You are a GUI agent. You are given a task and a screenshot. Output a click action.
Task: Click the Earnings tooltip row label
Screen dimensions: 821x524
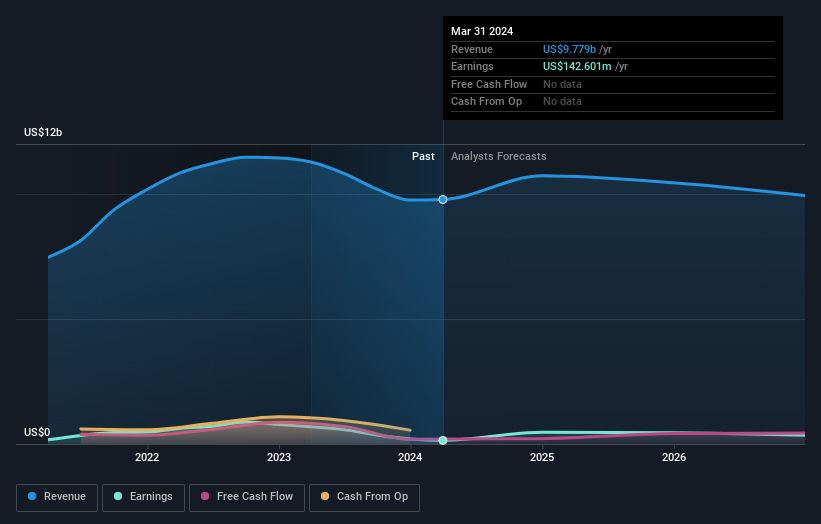pos(472,66)
